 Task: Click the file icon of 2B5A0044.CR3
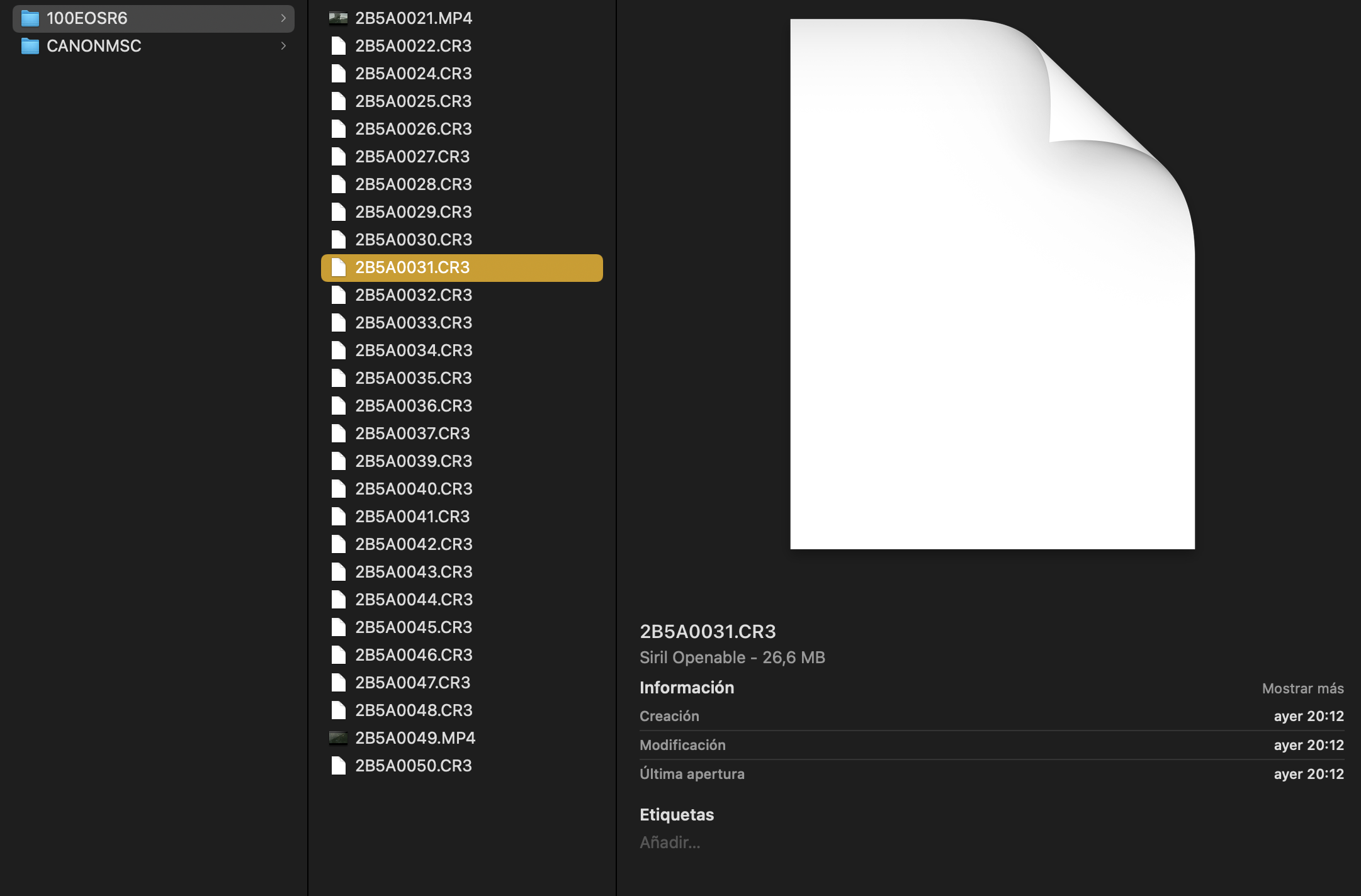pos(339,600)
